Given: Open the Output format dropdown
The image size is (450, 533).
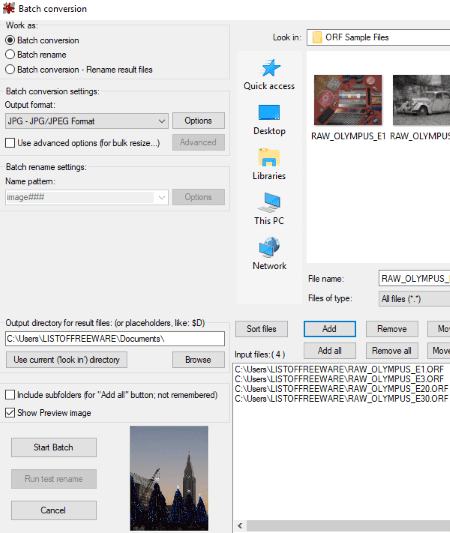Looking at the screenshot, I should click(87, 121).
